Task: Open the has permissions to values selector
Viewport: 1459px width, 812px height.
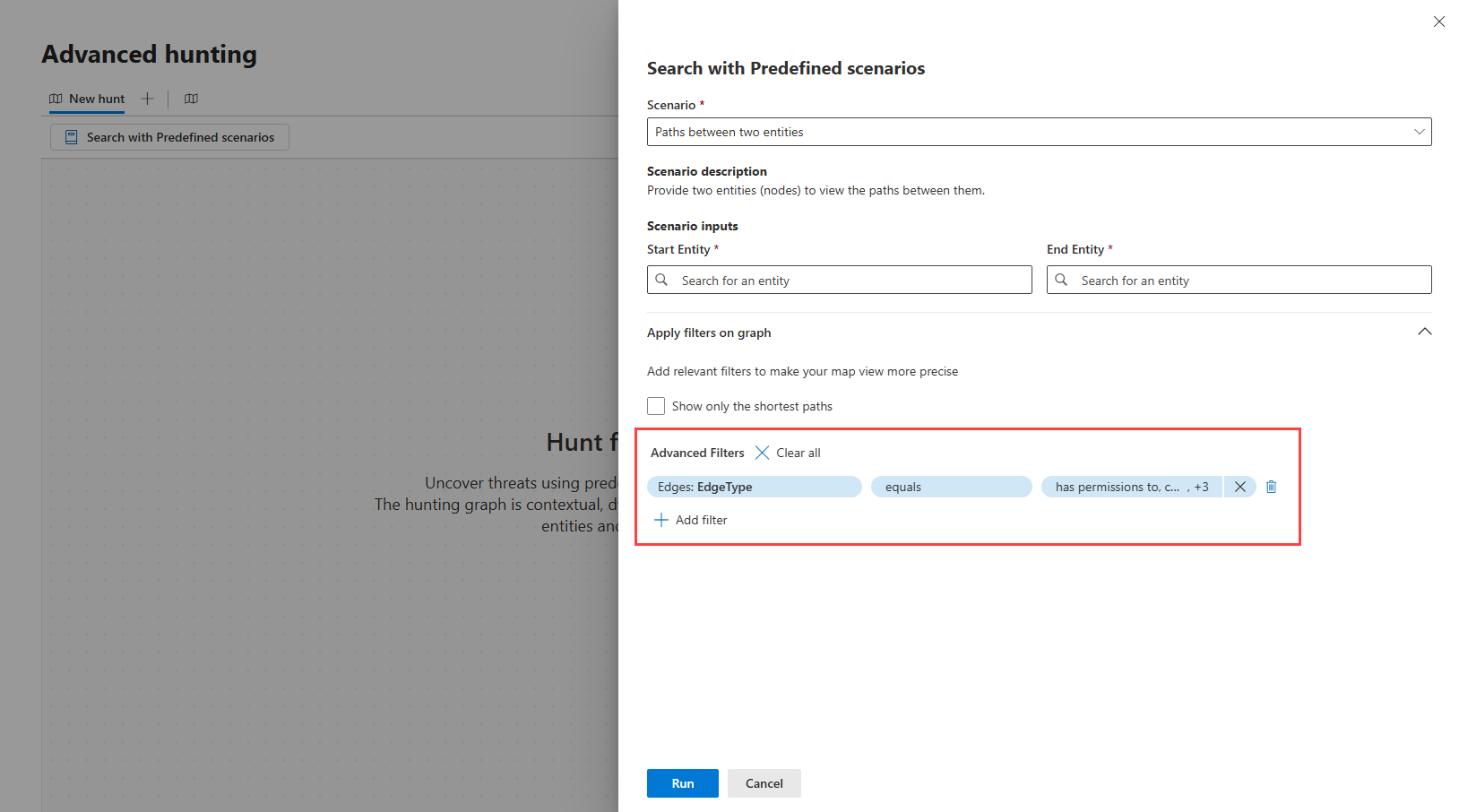Action: 1130,487
